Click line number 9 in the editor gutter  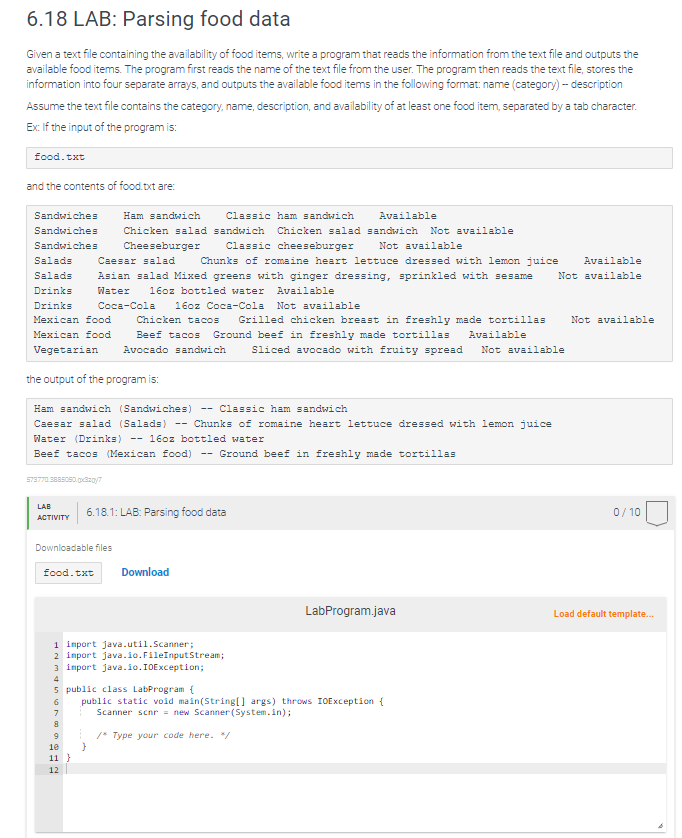(56, 736)
